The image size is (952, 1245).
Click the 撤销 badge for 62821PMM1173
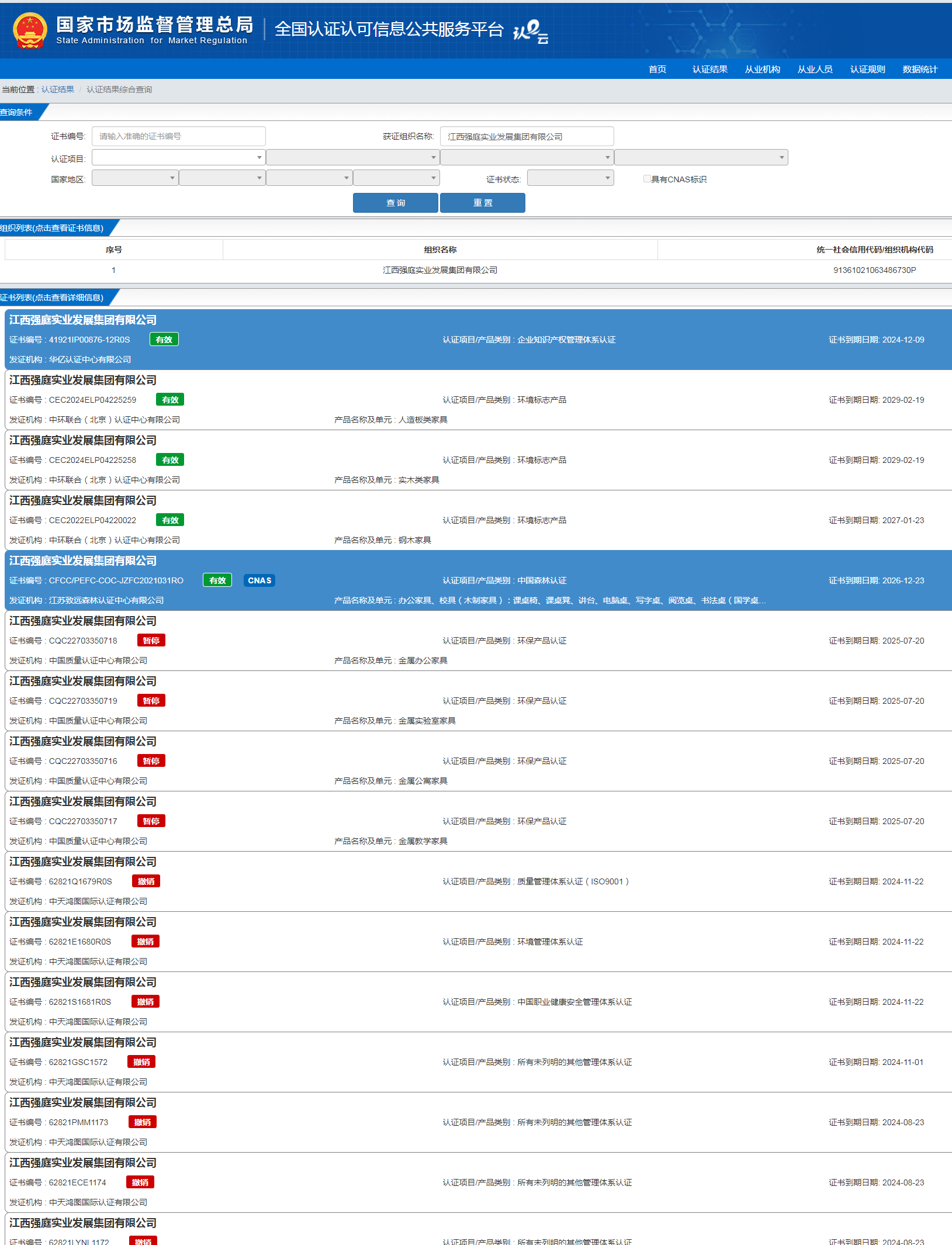coord(143,1122)
